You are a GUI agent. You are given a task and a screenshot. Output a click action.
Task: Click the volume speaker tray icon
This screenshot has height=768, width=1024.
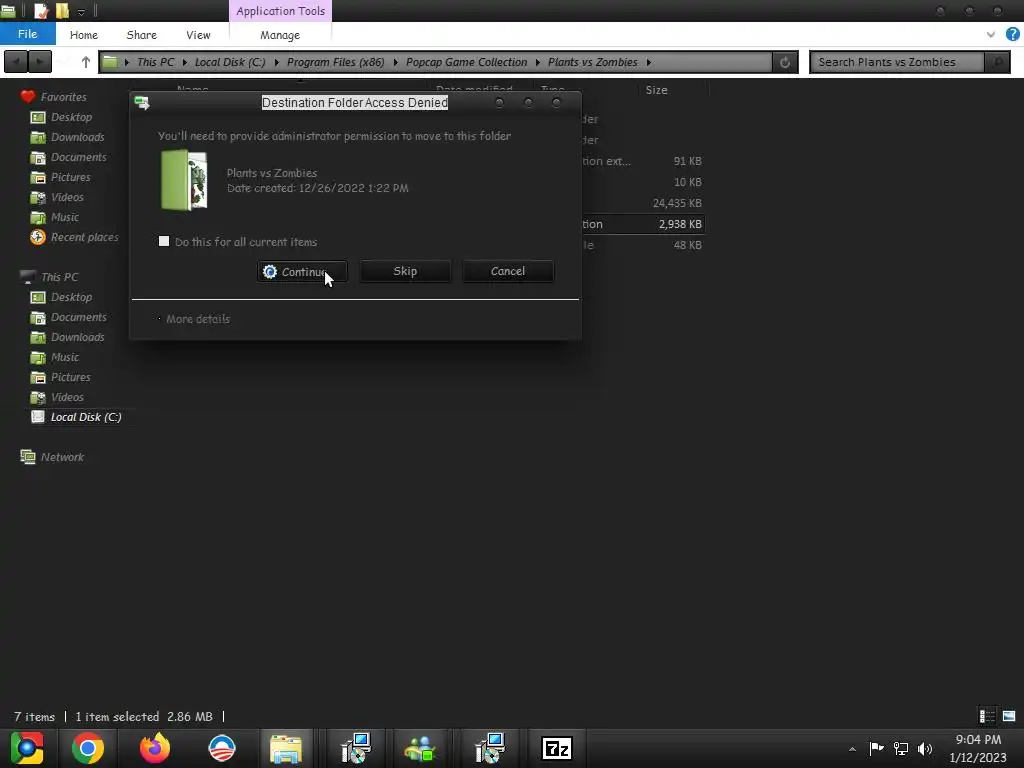point(925,748)
